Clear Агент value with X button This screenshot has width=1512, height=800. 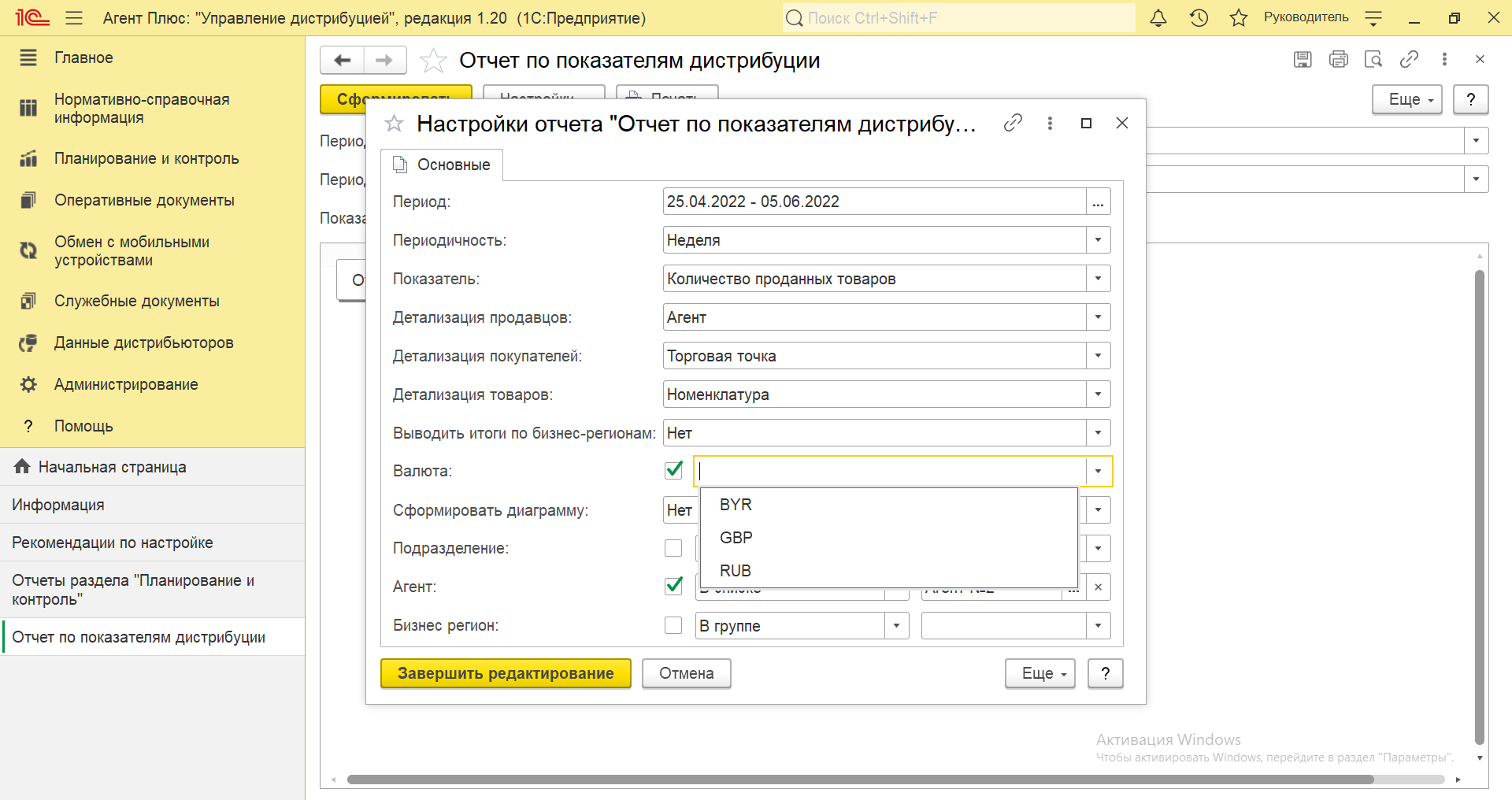1098,587
